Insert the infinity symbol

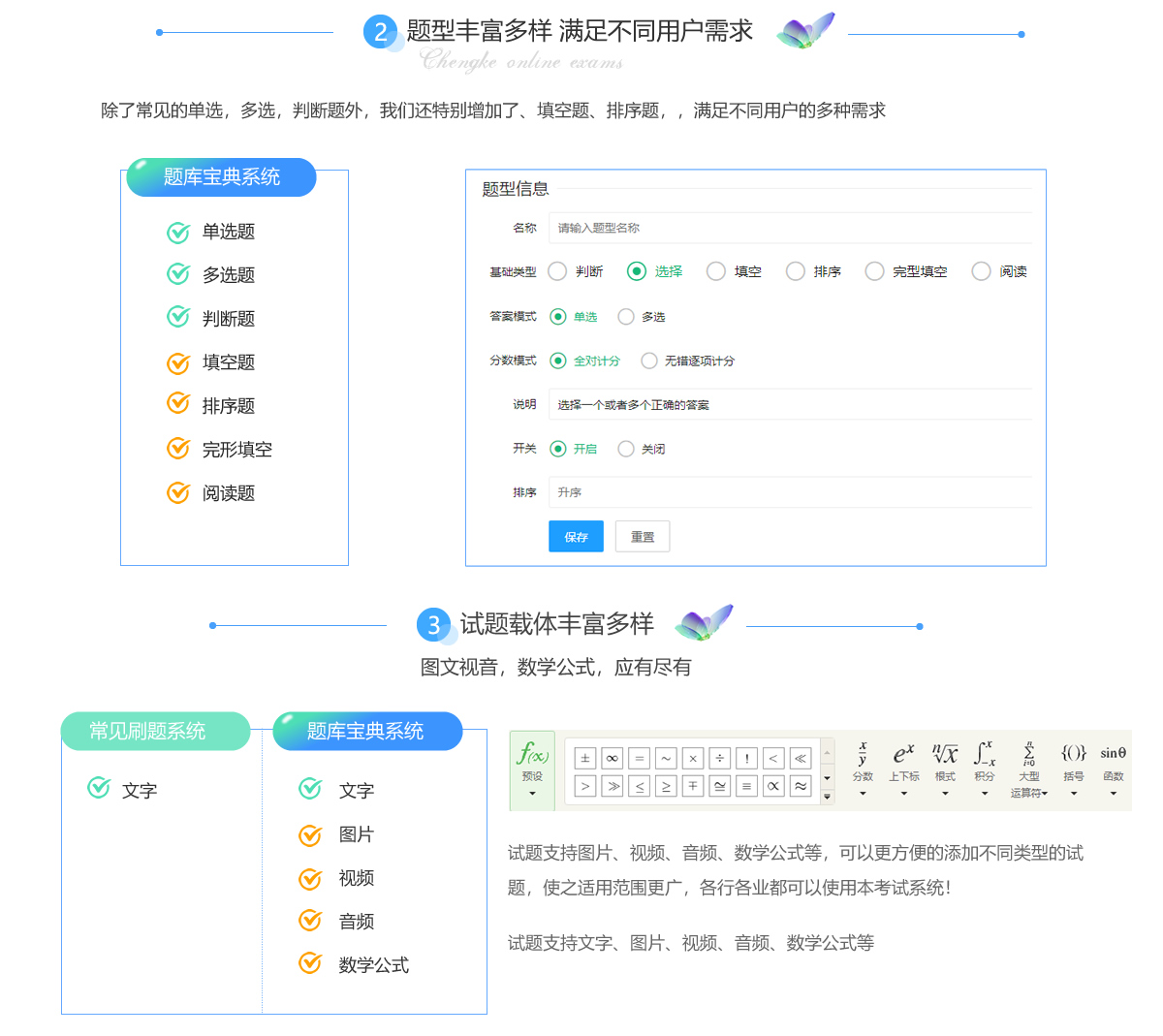tap(612, 759)
